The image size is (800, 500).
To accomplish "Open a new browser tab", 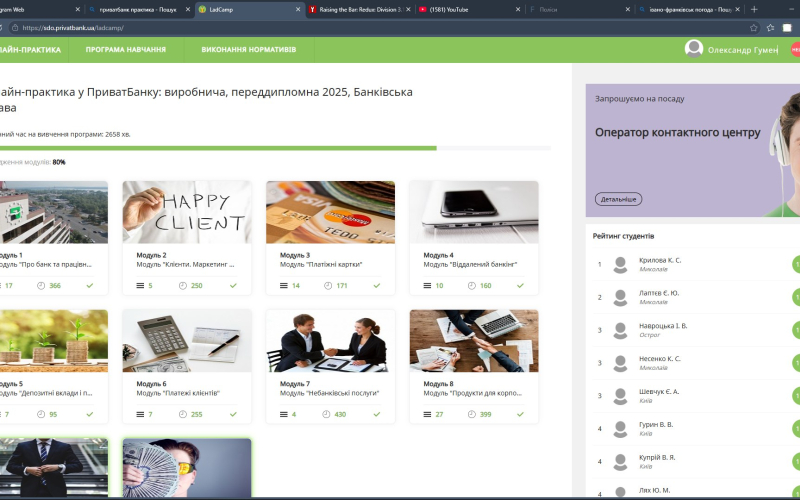I will pos(754,9).
